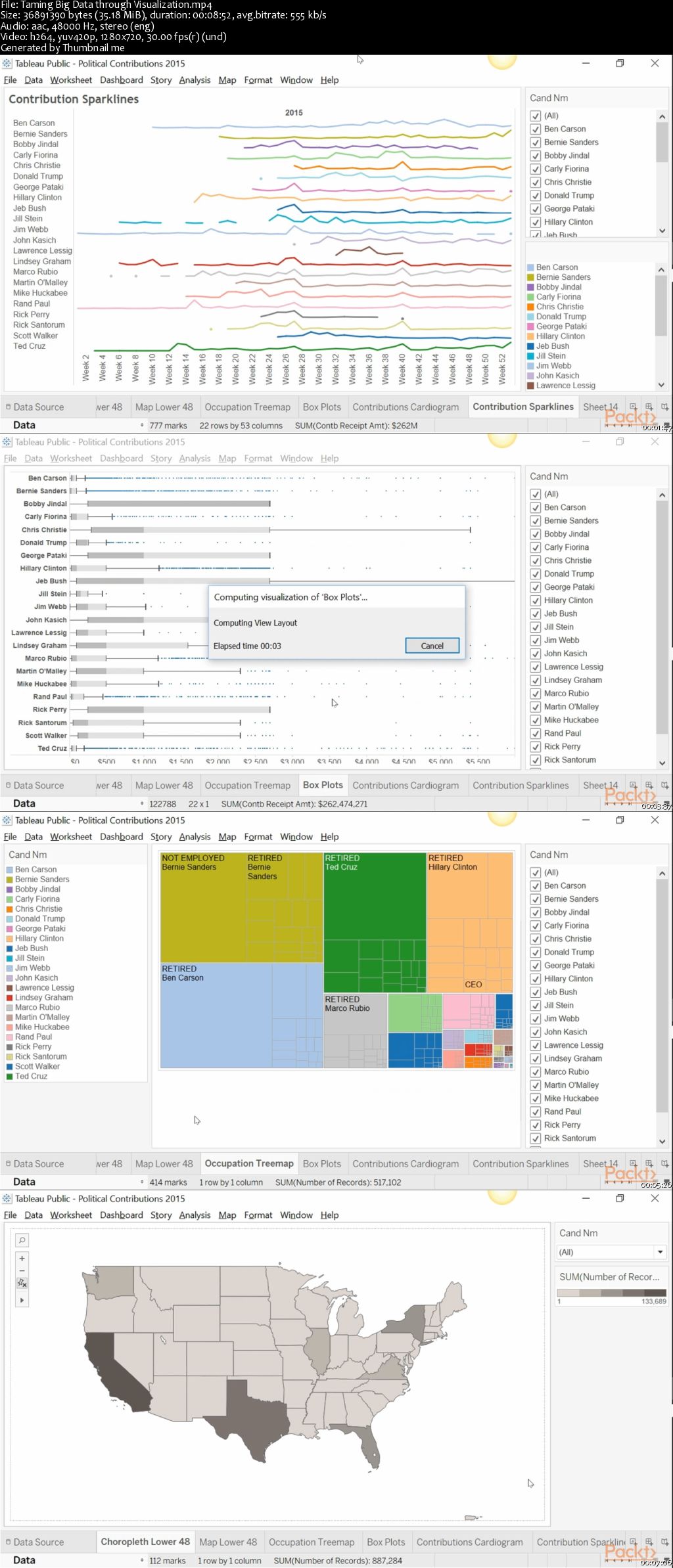Click Ted Cruz swatch in Treemap legend
This screenshot has width=673, height=1568.
pos(10,1077)
